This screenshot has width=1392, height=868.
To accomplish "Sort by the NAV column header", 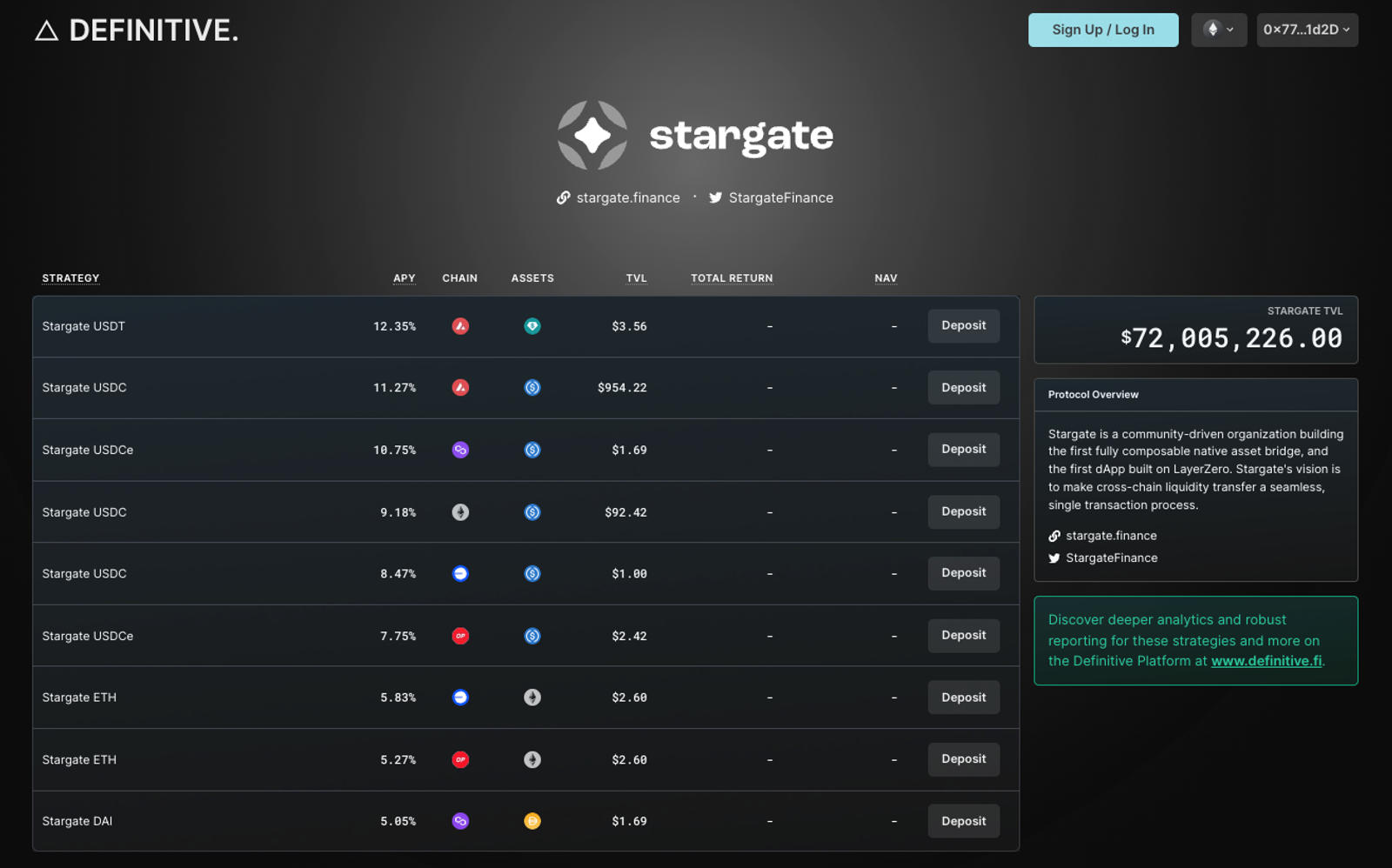I will coord(886,278).
